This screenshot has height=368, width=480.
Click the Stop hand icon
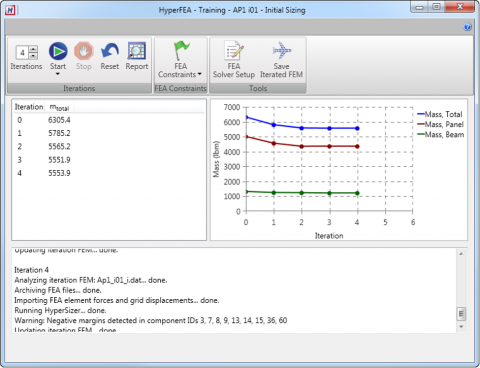(x=83, y=51)
